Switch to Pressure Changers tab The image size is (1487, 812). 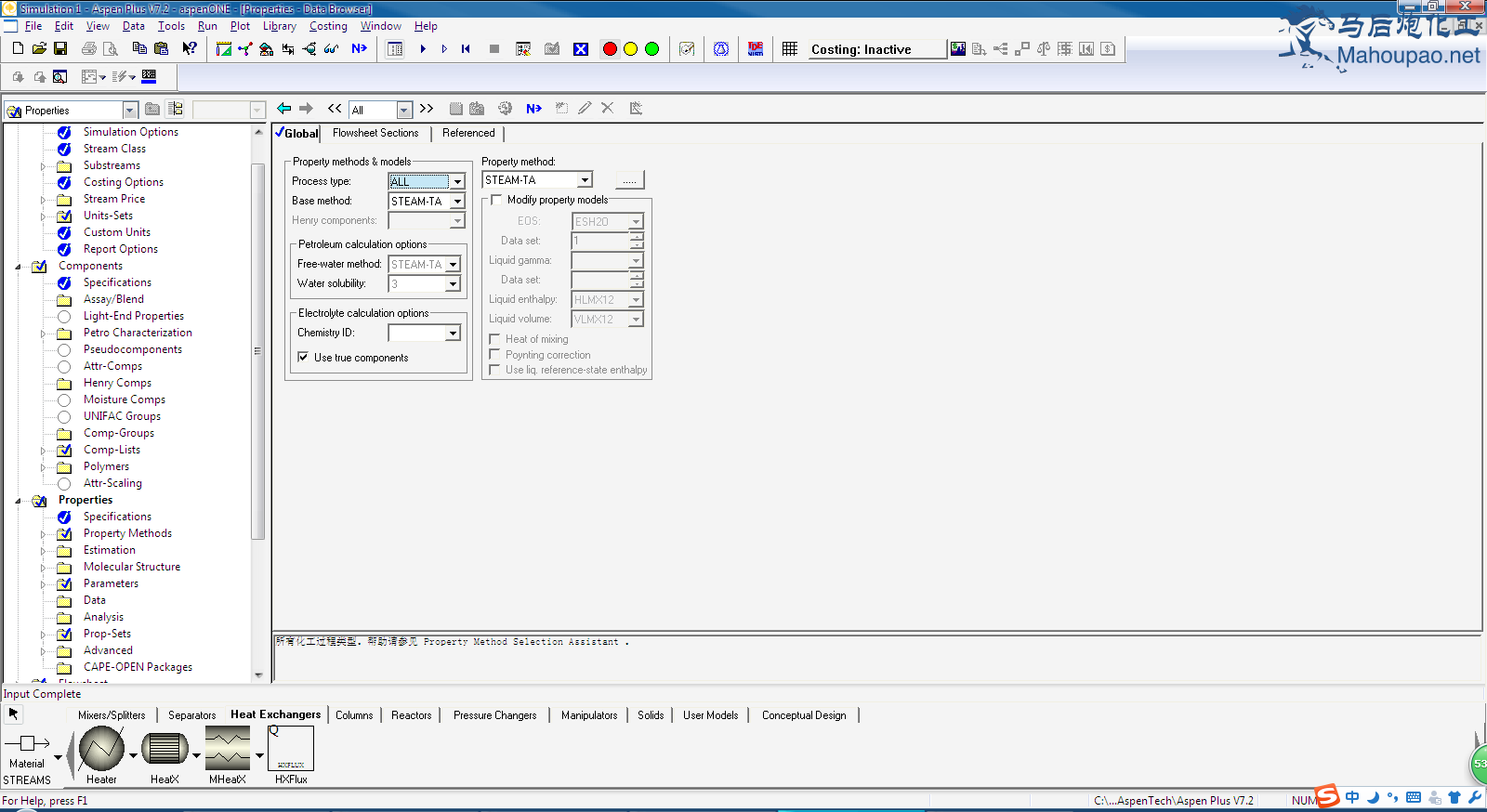pos(495,715)
